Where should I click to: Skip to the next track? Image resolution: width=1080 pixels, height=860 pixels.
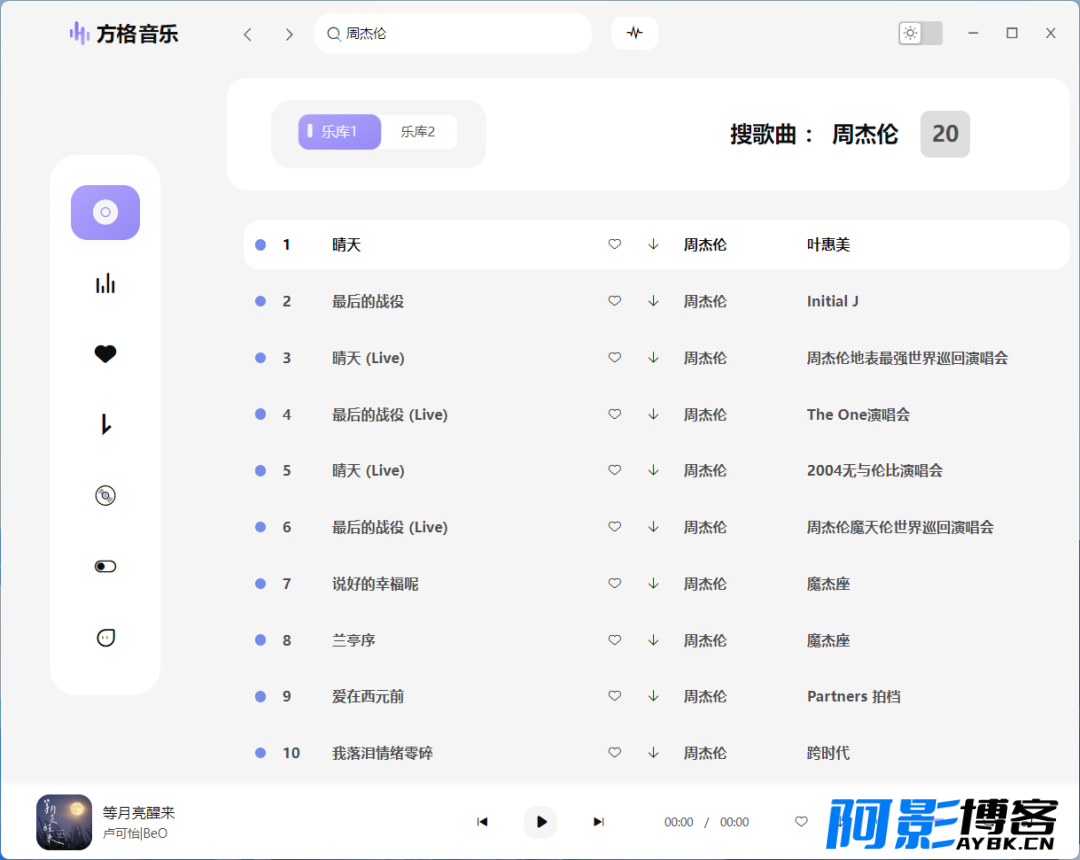598,822
